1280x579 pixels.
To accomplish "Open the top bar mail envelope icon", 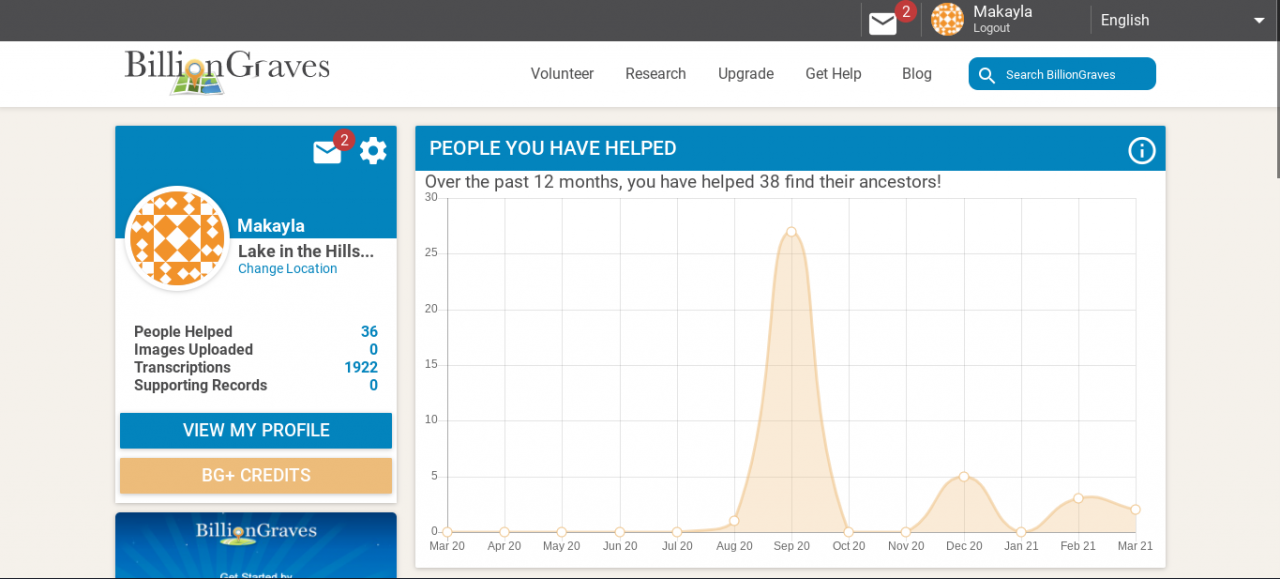I will 883,23.
